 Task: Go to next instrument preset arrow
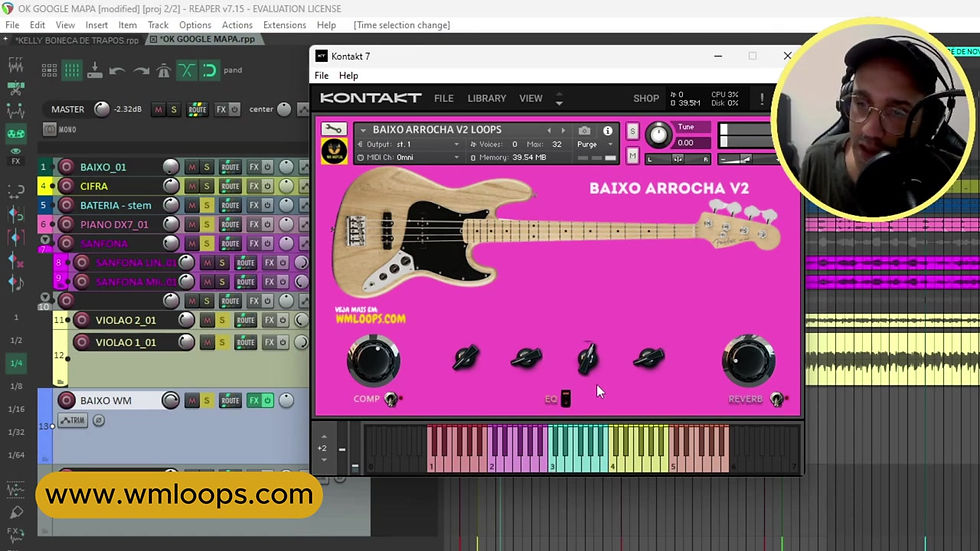pos(563,131)
